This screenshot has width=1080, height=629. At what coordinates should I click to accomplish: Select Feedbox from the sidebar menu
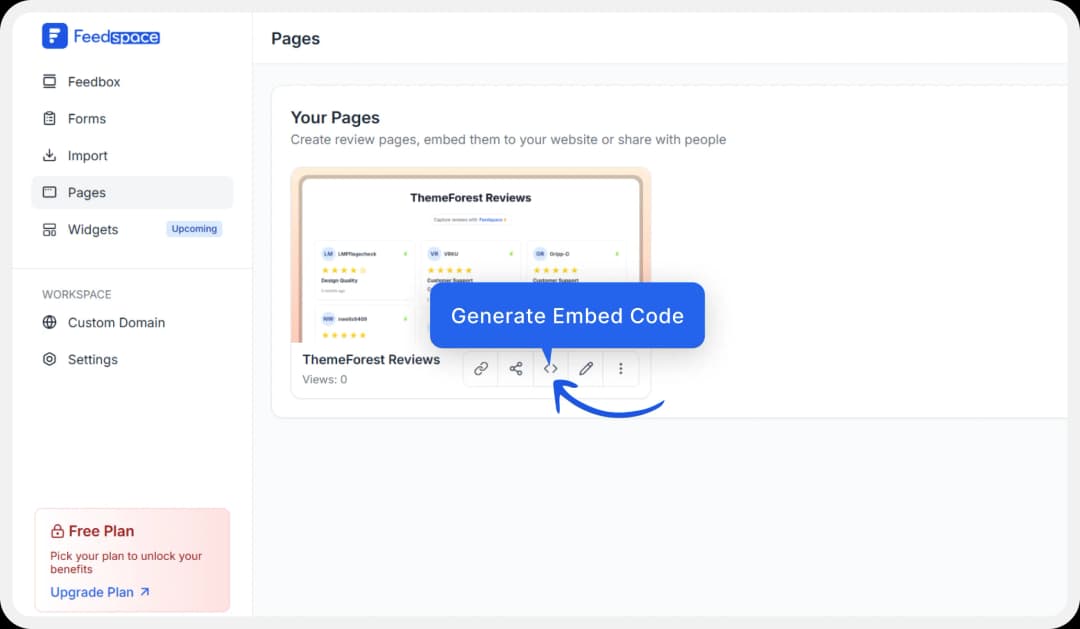pyautogui.click(x=95, y=81)
